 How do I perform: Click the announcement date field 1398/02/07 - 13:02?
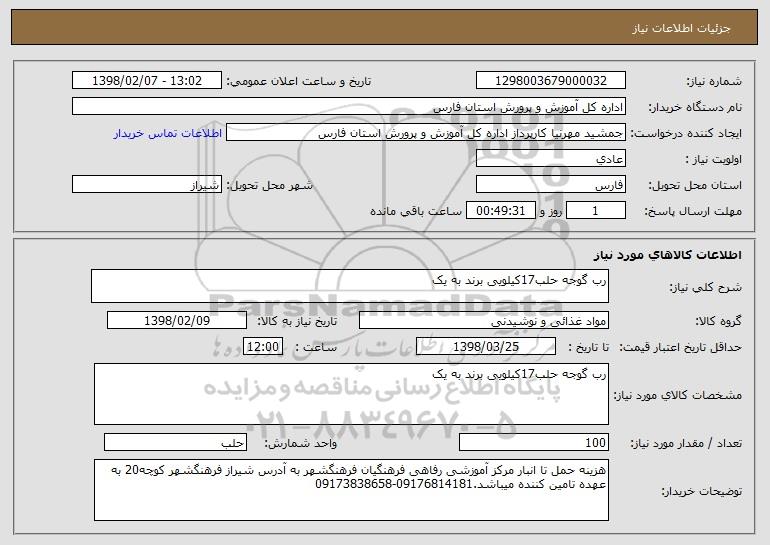click(147, 81)
